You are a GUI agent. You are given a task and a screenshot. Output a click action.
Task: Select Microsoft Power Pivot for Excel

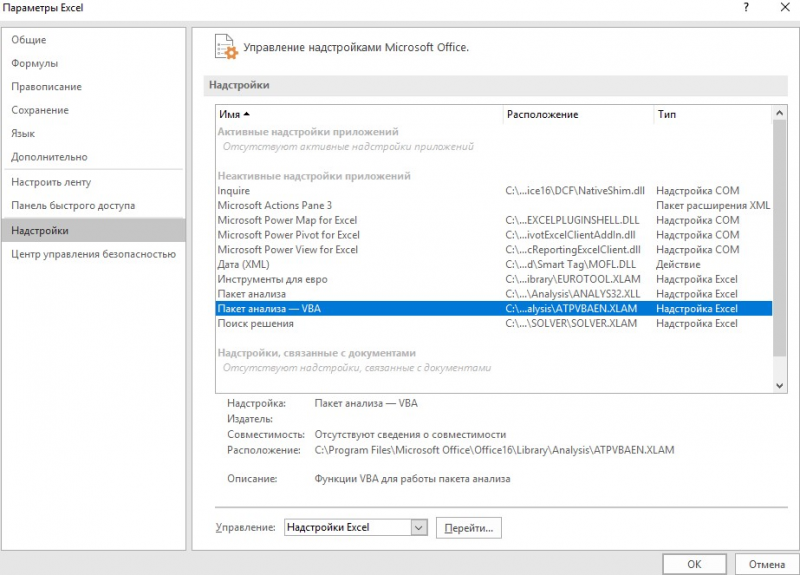(494, 235)
